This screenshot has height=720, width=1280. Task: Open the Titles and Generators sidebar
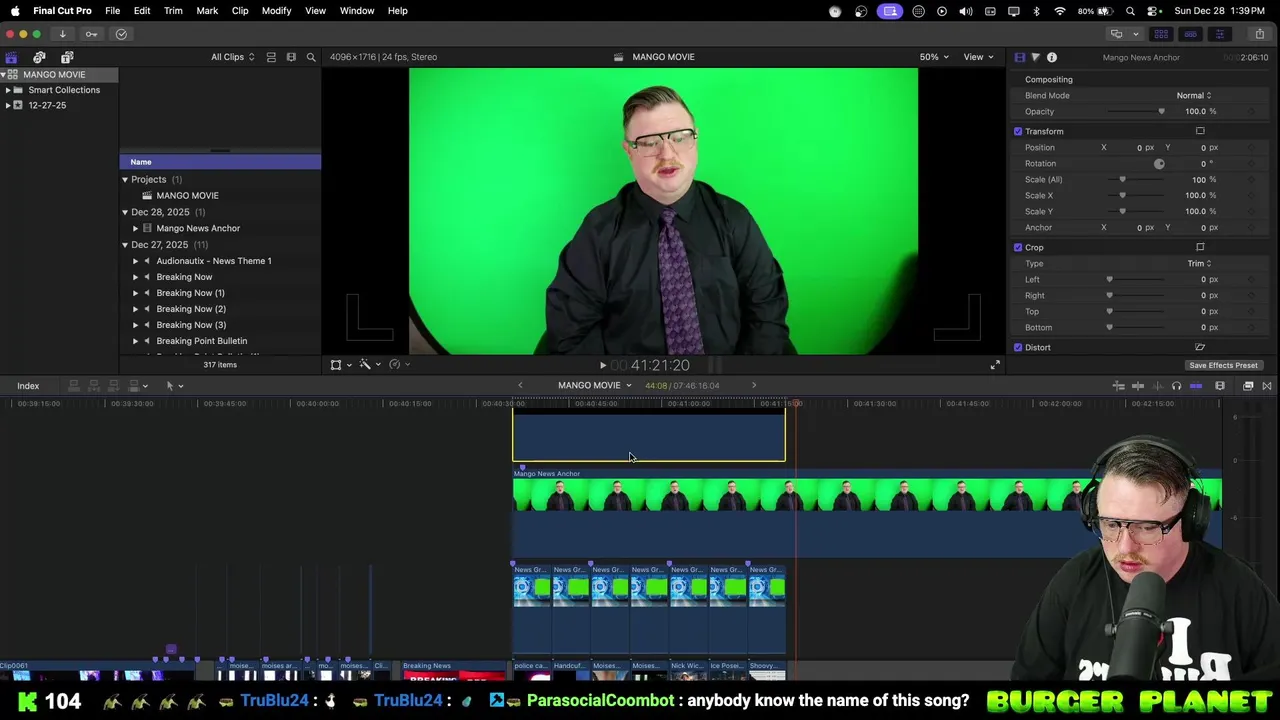67,57
